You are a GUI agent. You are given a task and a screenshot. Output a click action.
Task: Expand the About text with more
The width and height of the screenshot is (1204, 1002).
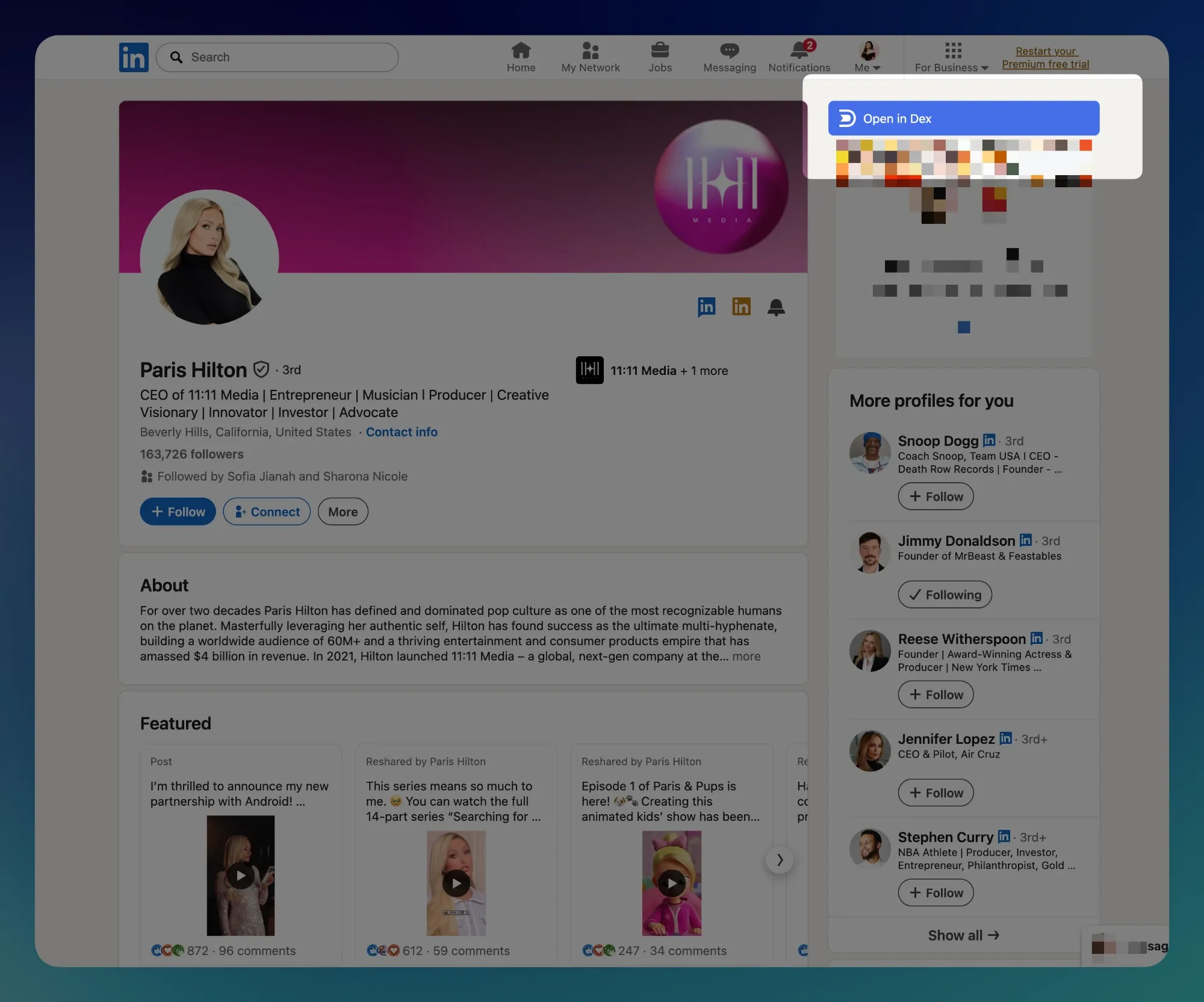[746, 657]
